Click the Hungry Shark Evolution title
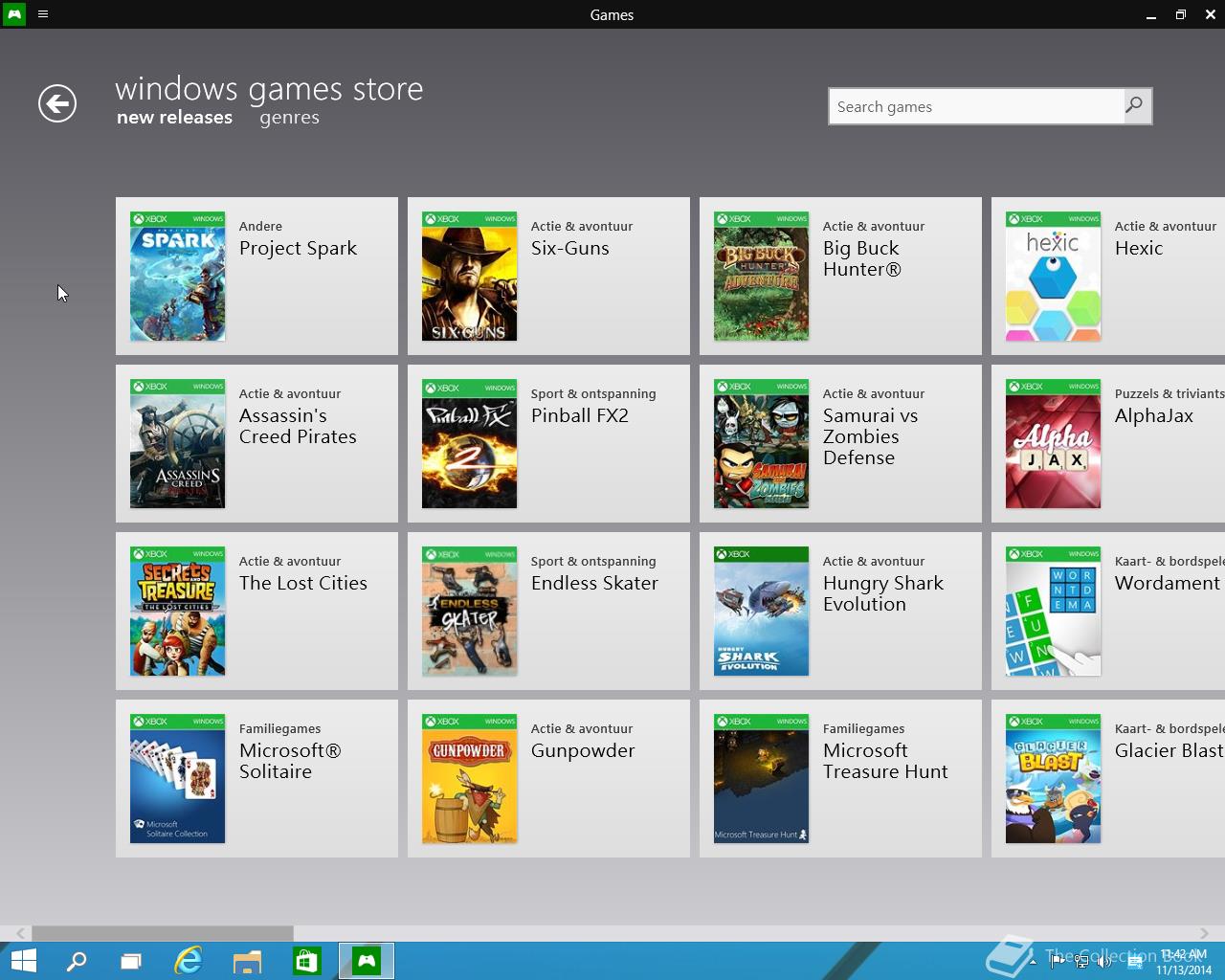 [883, 593]
